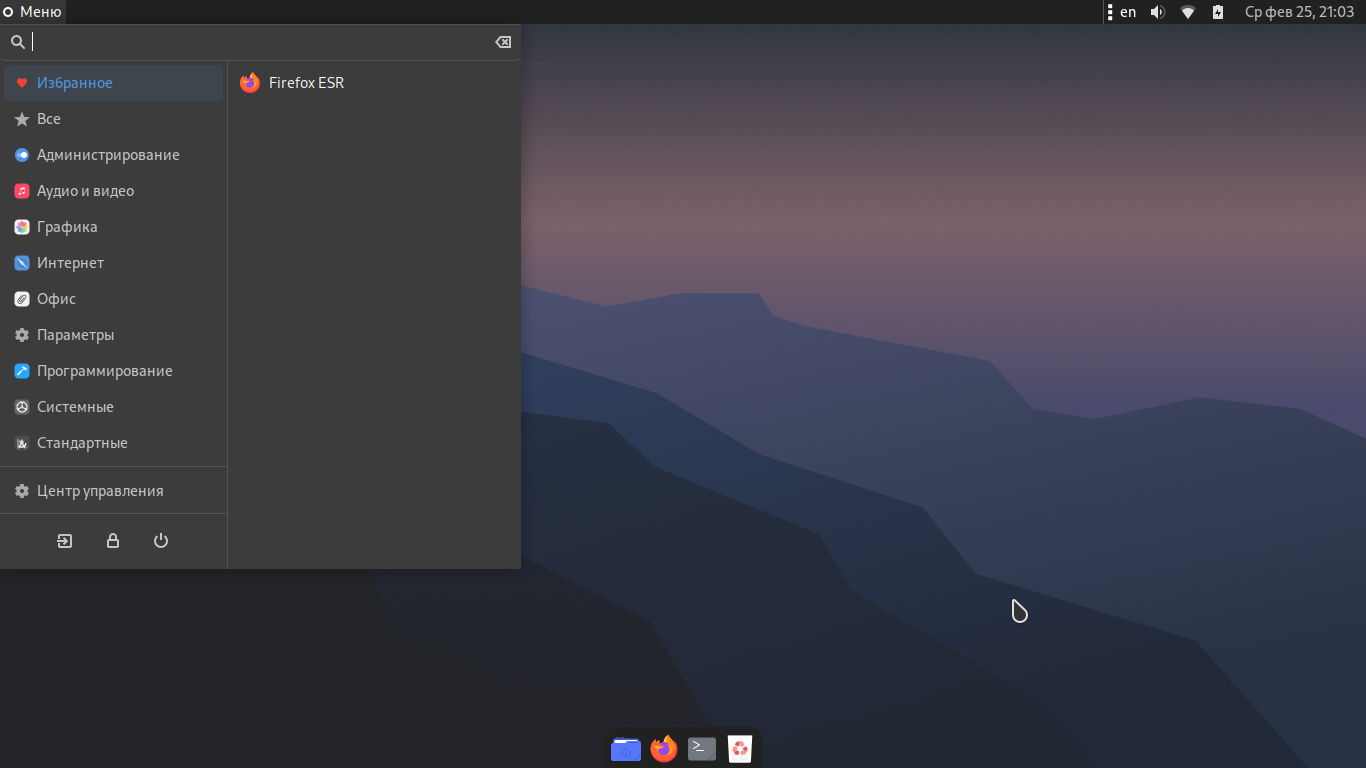Select the Избранное category

click(x=75, y=83)
